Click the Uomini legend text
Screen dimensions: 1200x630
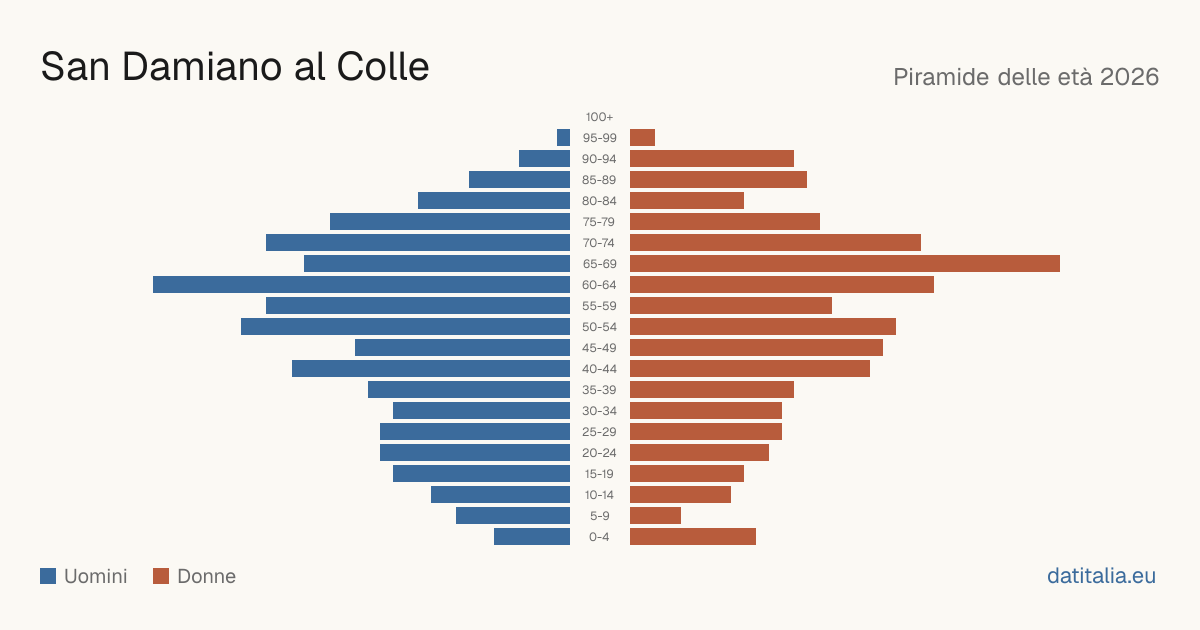point(96,576)
